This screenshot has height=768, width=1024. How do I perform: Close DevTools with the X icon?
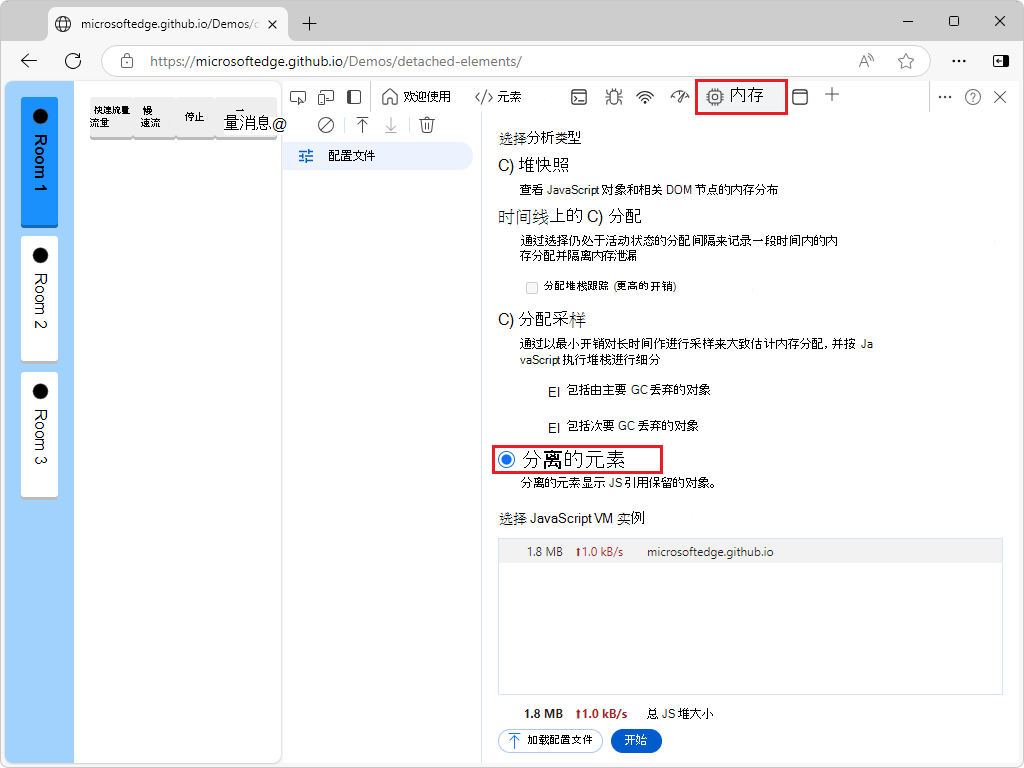(x=1000, y=97)
